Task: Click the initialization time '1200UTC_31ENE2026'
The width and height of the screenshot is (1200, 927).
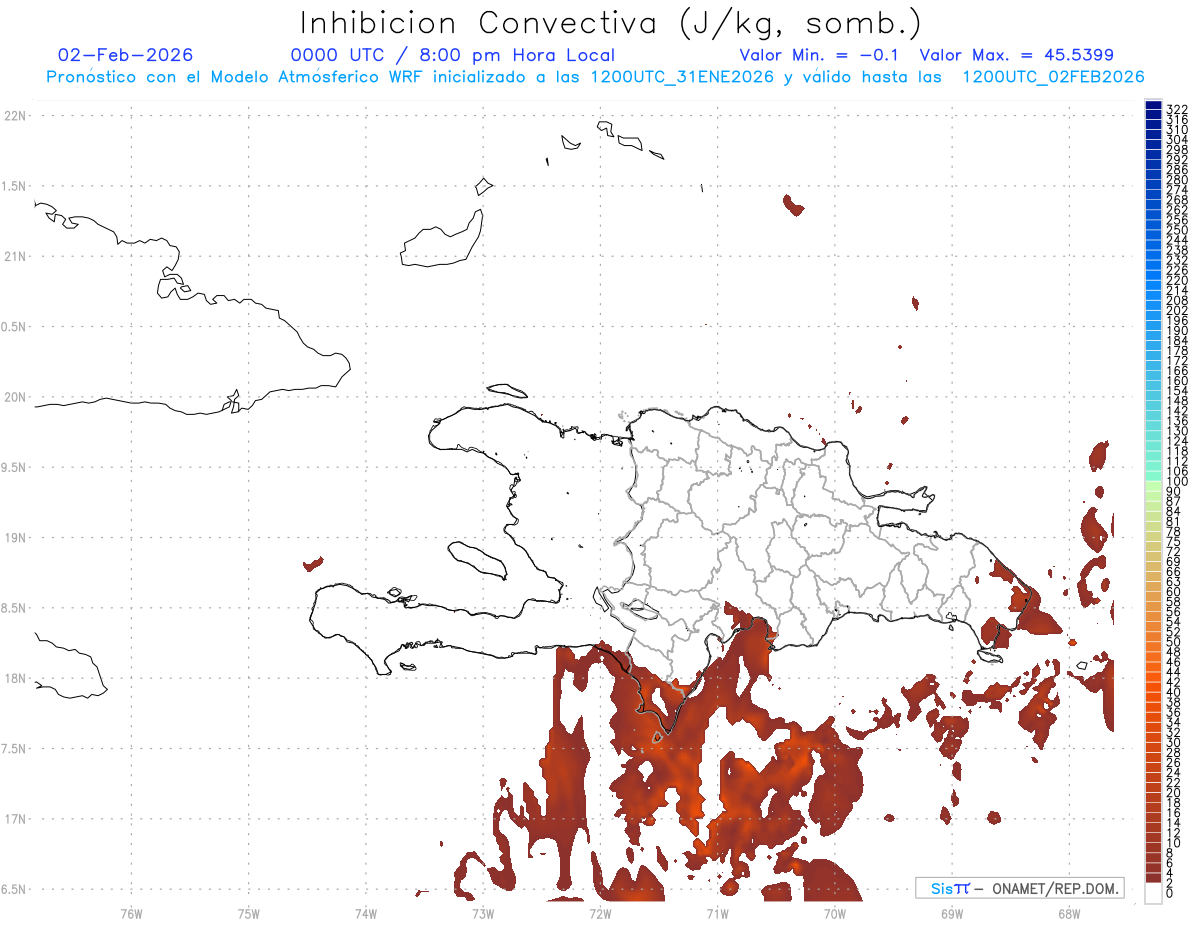Action: (x=682, y=77)
